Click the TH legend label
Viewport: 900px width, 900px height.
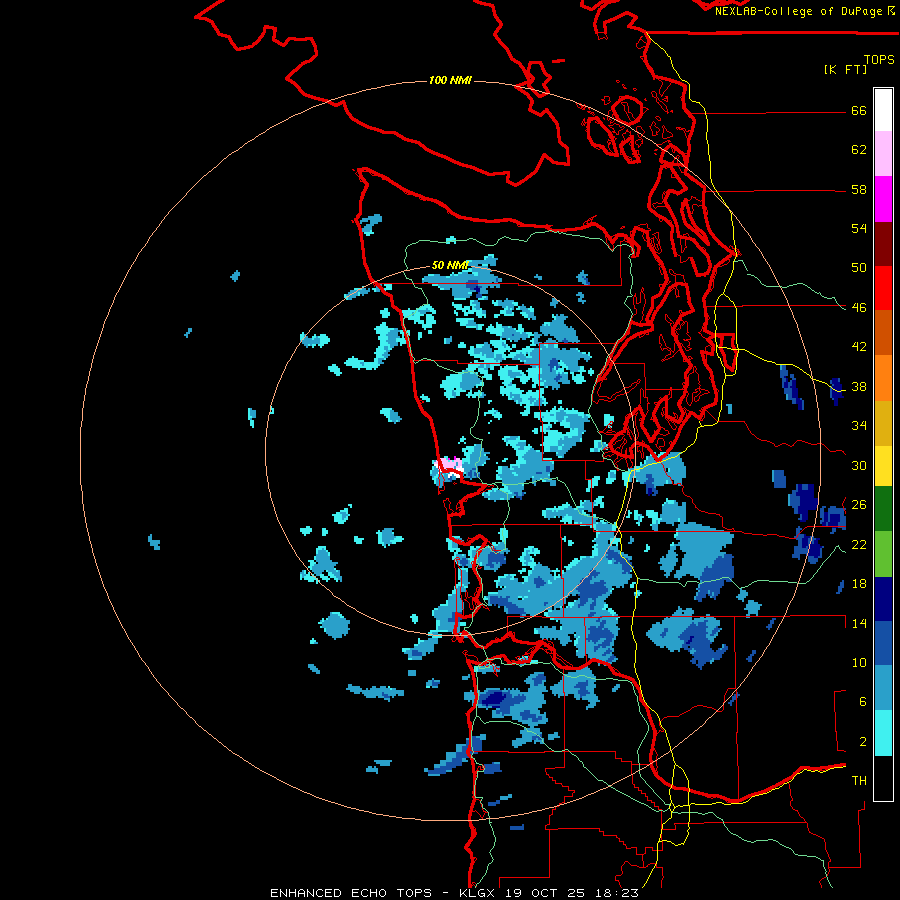[859, 781]
